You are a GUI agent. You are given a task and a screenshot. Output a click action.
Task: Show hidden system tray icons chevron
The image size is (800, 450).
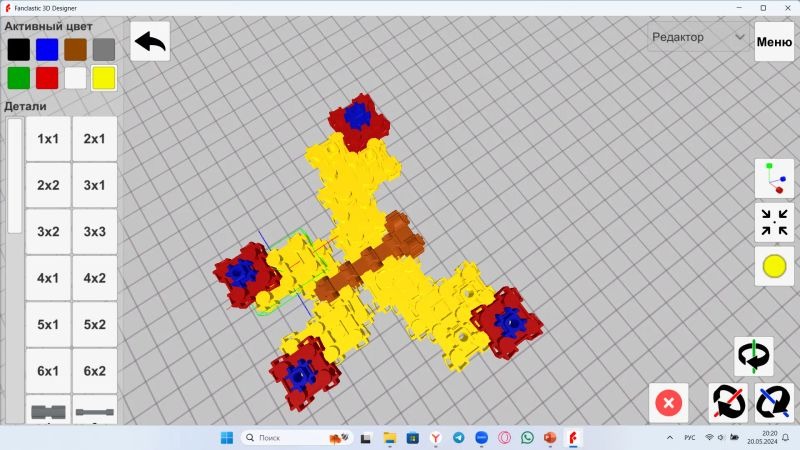tap(666, 438)
